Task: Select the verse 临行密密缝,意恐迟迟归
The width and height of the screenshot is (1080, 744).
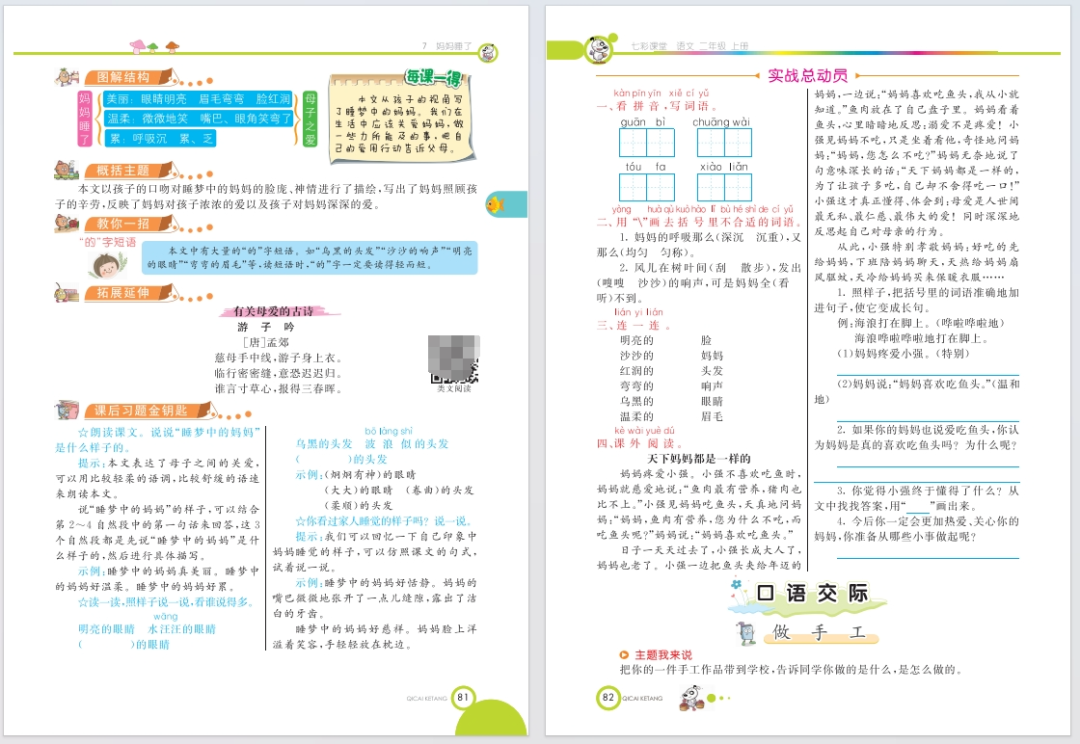Action: pyautogui.click(x=278, y=373)
